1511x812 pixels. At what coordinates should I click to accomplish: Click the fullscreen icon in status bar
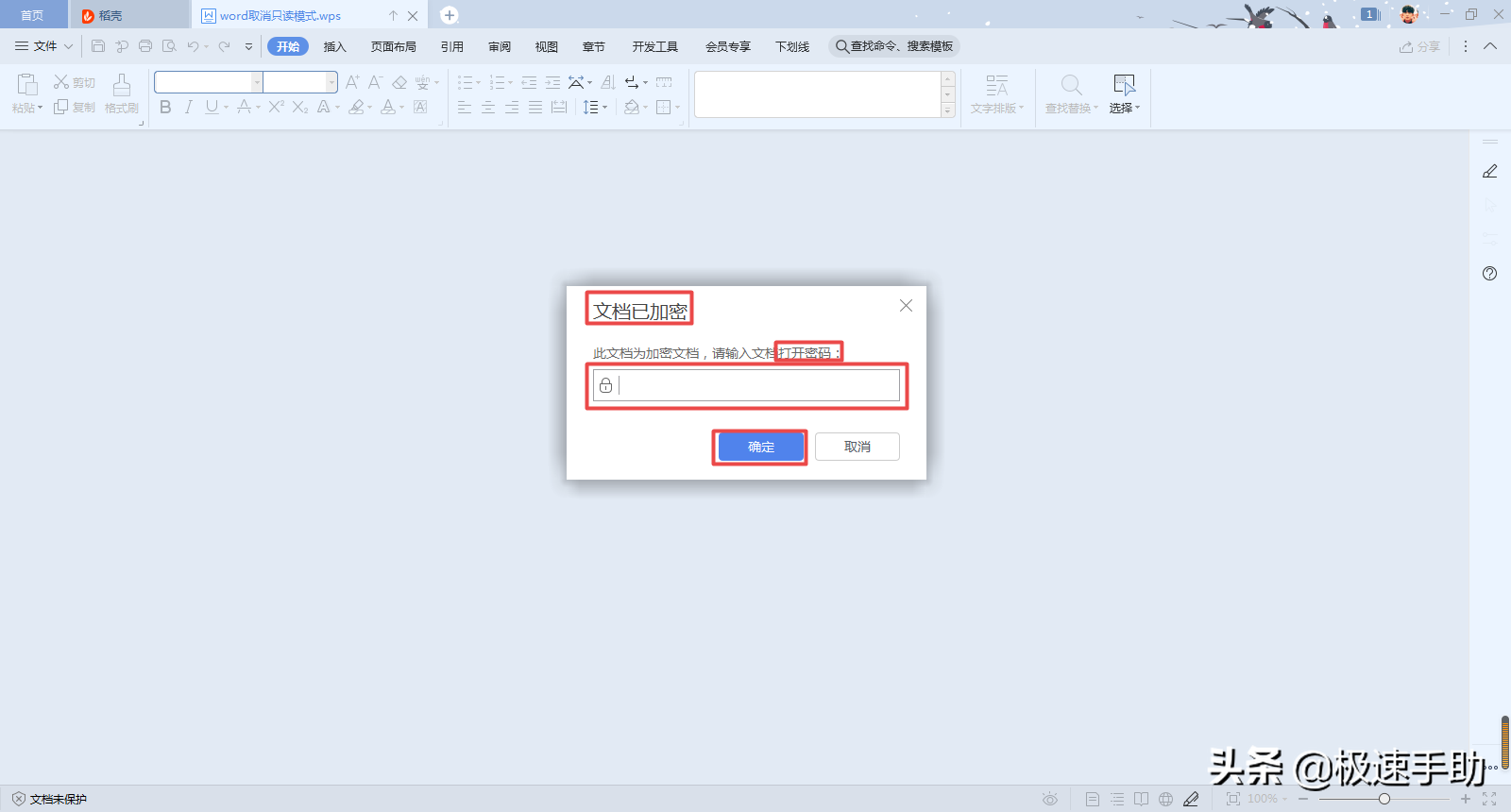click(x=1489, y=799)
